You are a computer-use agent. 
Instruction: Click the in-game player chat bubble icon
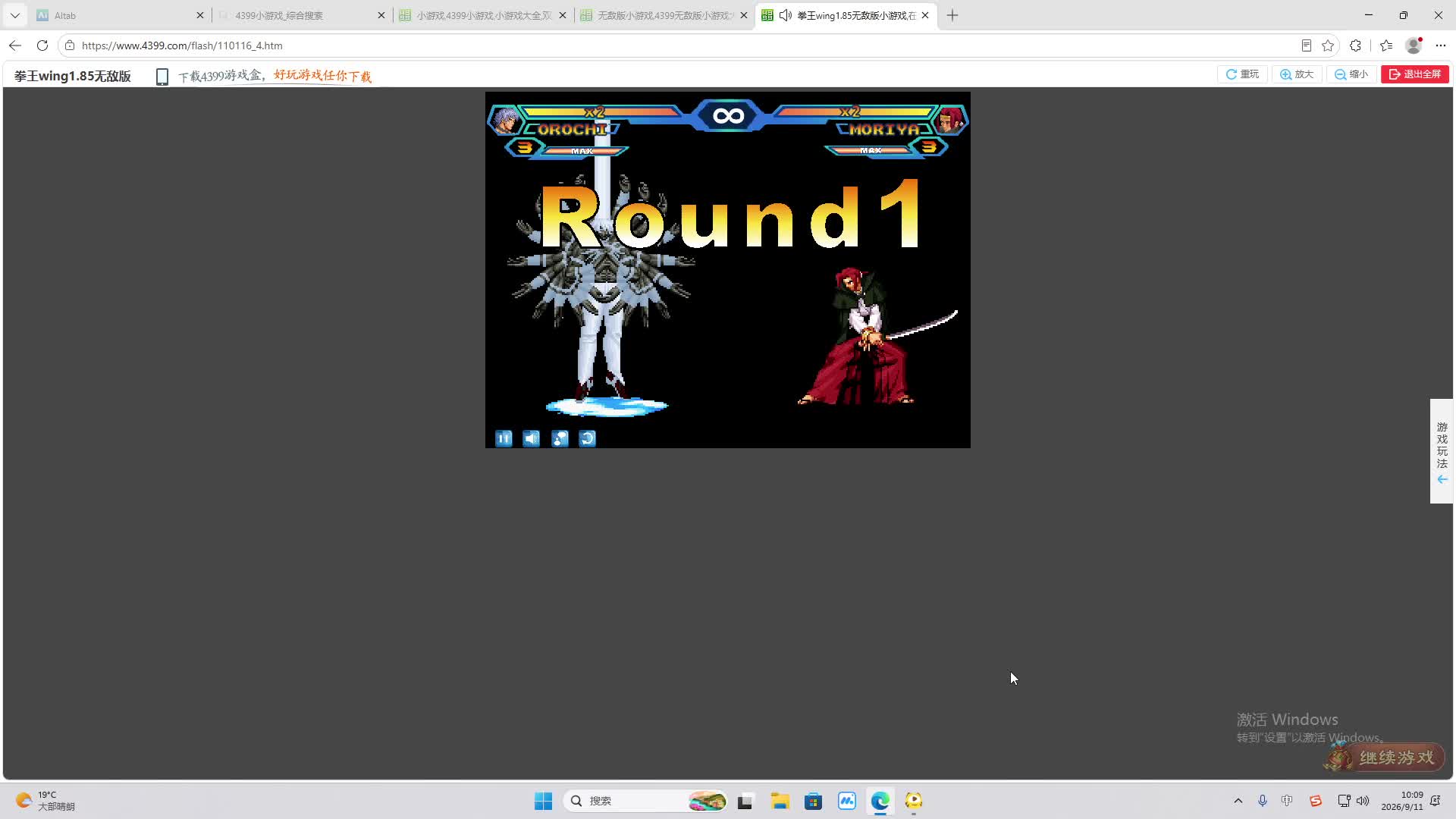[560, 438]
